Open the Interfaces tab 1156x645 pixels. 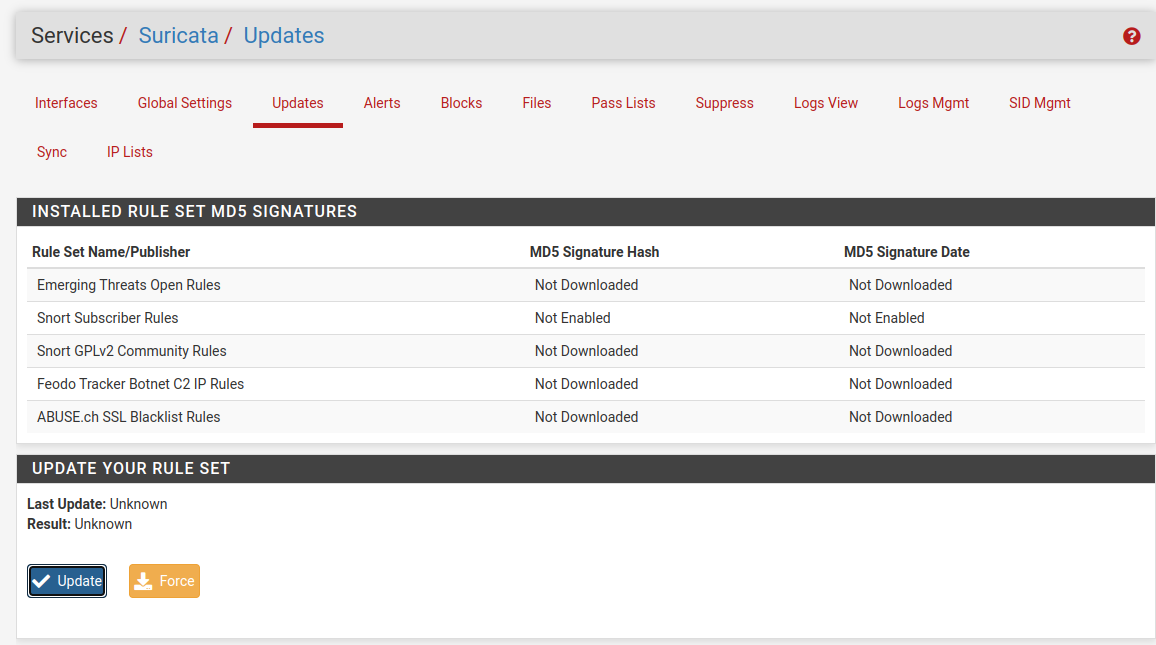click(66, 103)
